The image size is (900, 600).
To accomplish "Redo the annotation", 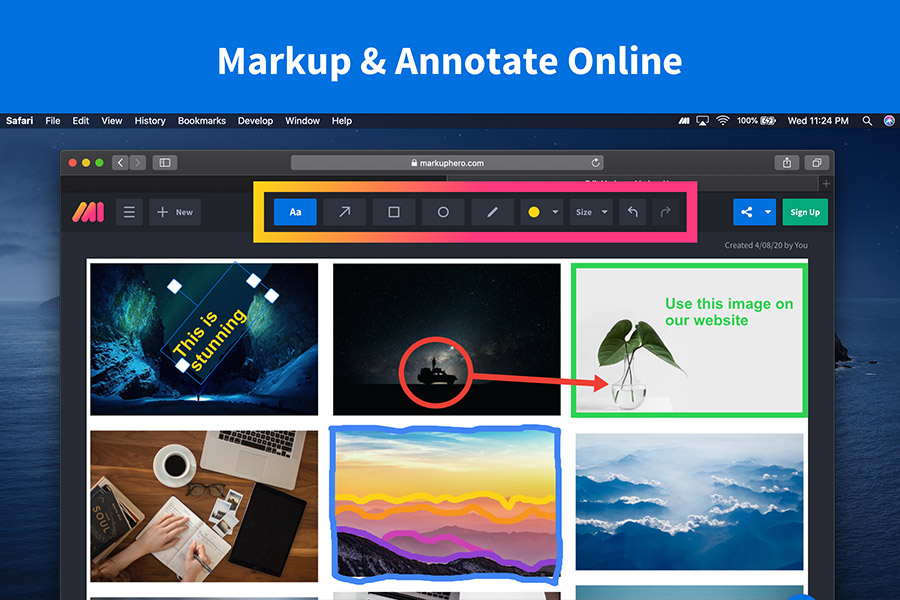I will 666,212.
